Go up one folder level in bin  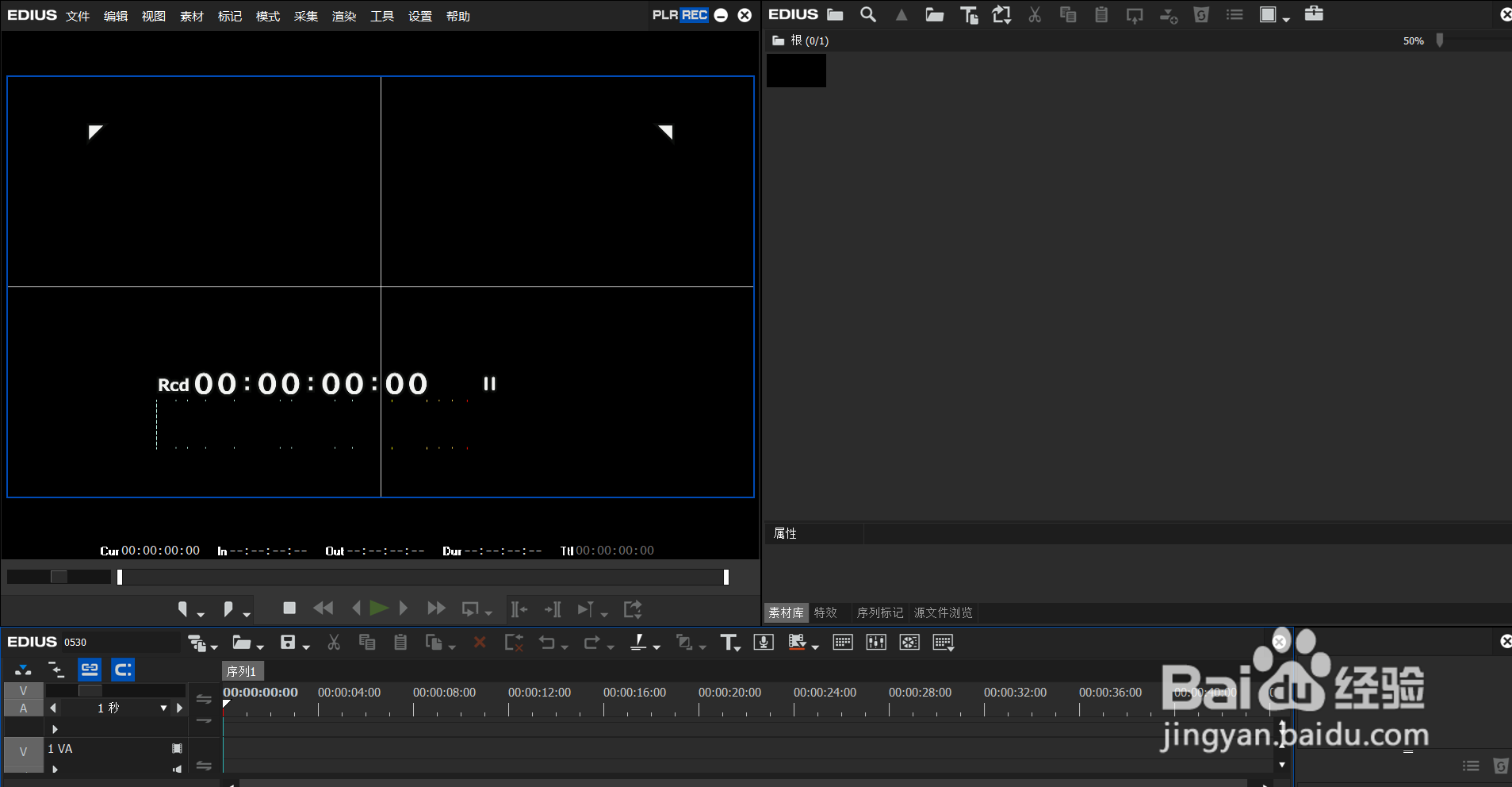(x=901, y=14)
